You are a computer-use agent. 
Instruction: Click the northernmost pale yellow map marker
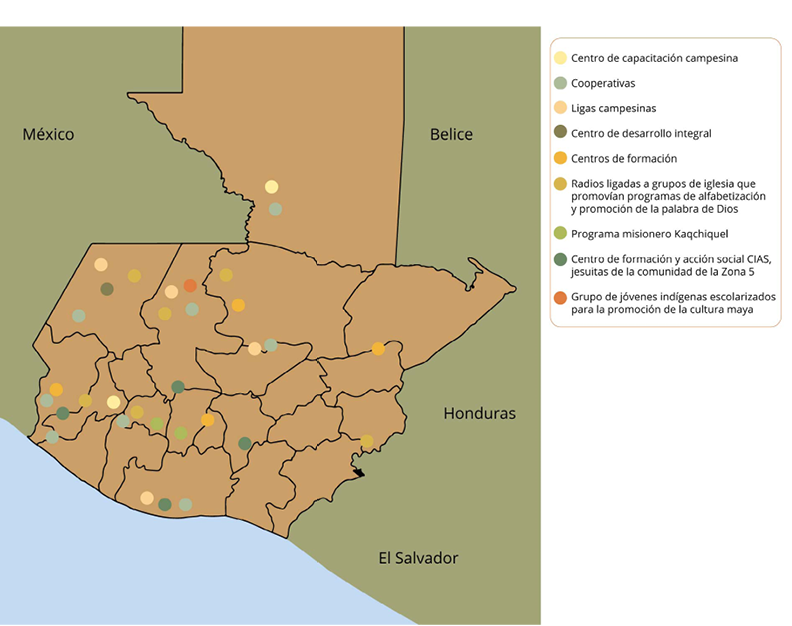[271, 187]
